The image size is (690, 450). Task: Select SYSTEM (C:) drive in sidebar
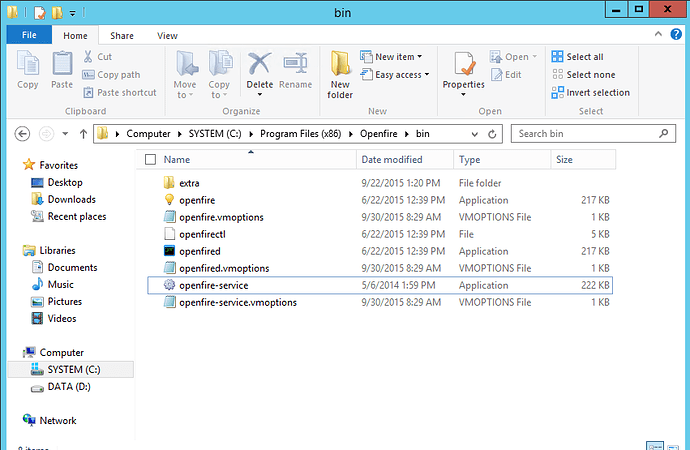click(x=70, y=370)
